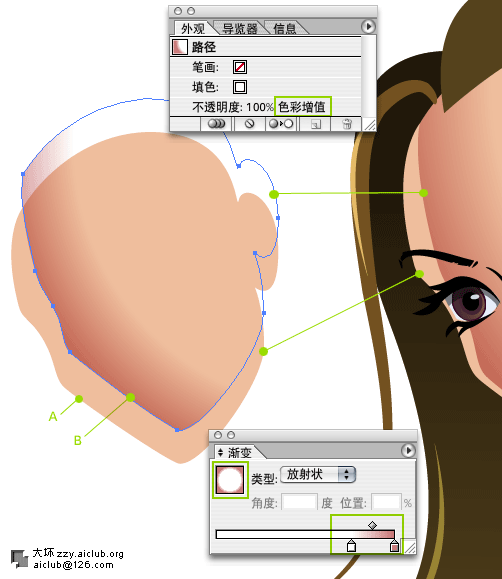Select the dark pink gradient end stop

pos(395,546)
